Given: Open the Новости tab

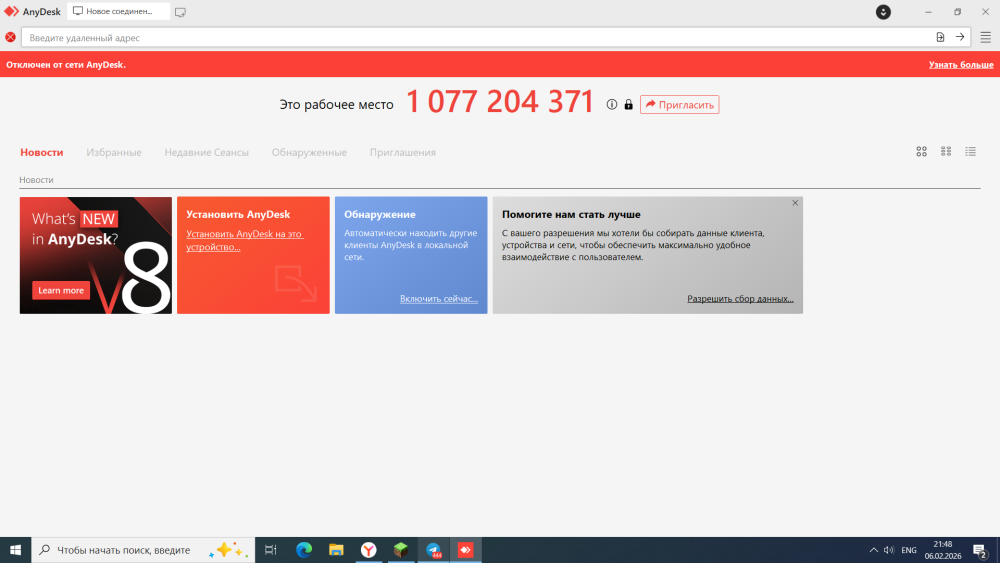Looking at the screenshot, I should 41,152.
